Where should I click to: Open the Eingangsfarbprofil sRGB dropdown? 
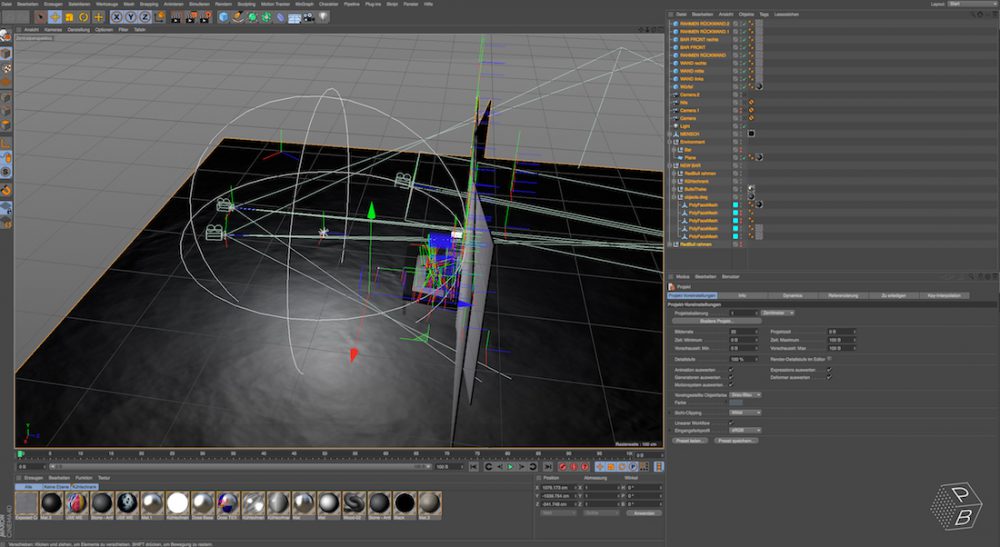745,430
